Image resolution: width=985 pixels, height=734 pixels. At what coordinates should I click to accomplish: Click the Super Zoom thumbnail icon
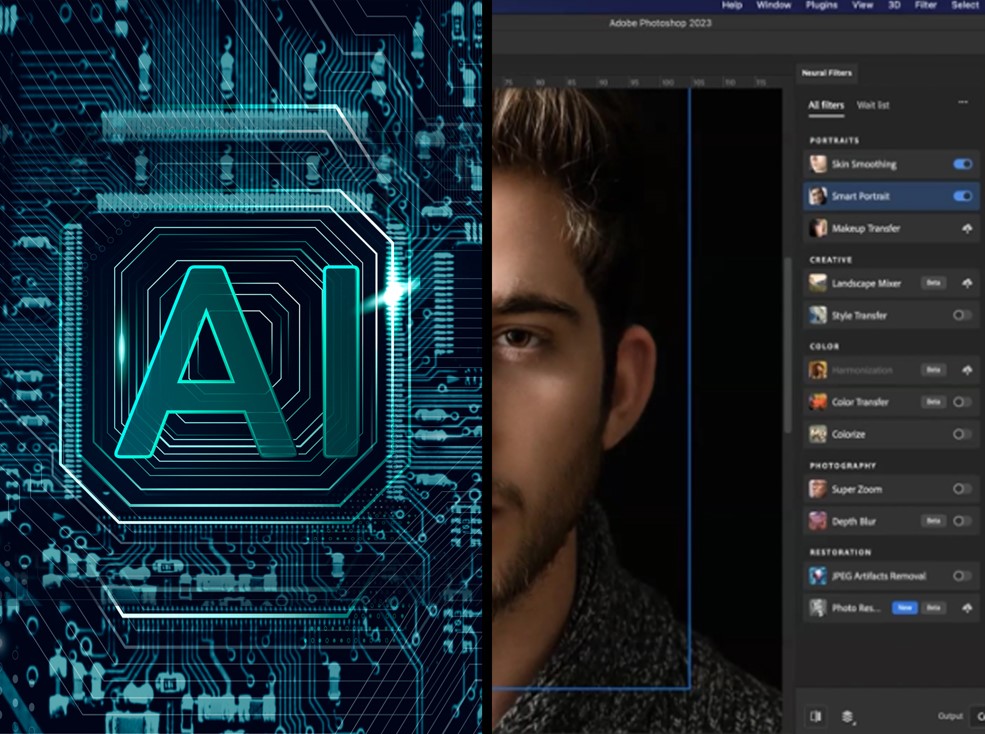click(x=818, y=488)
